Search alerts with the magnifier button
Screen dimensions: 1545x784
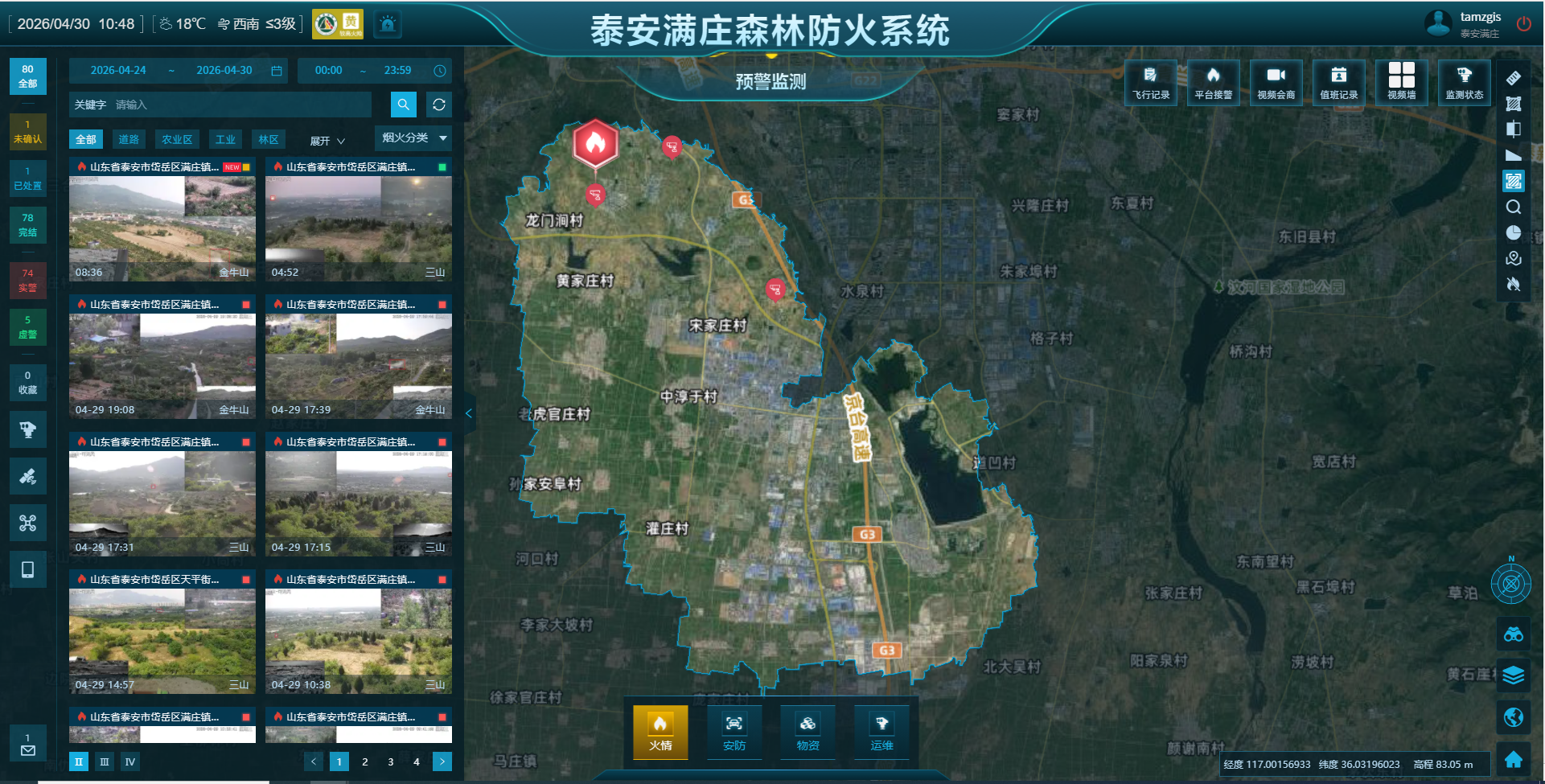[403, 105]
